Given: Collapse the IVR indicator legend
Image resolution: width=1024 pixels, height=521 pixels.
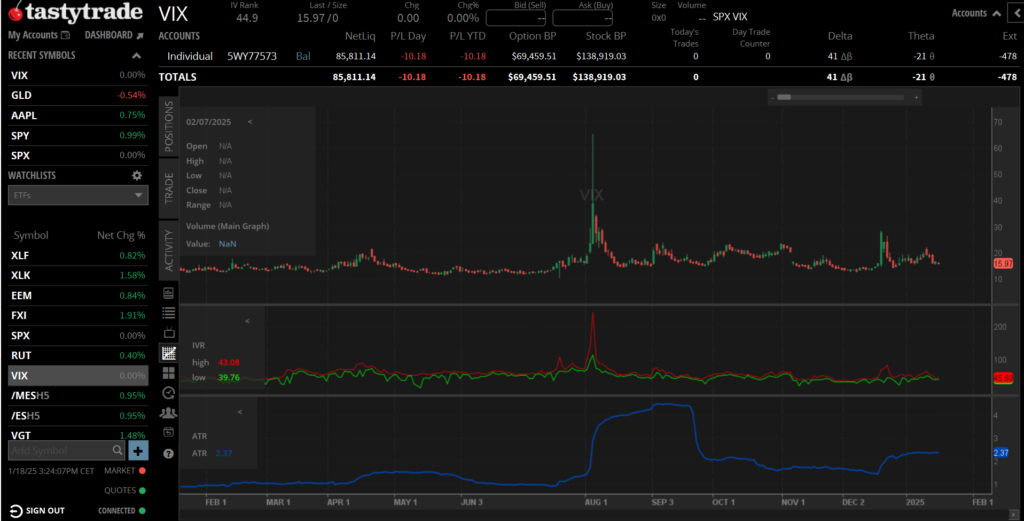Looking at the screenshot, I should coord(247,321).
